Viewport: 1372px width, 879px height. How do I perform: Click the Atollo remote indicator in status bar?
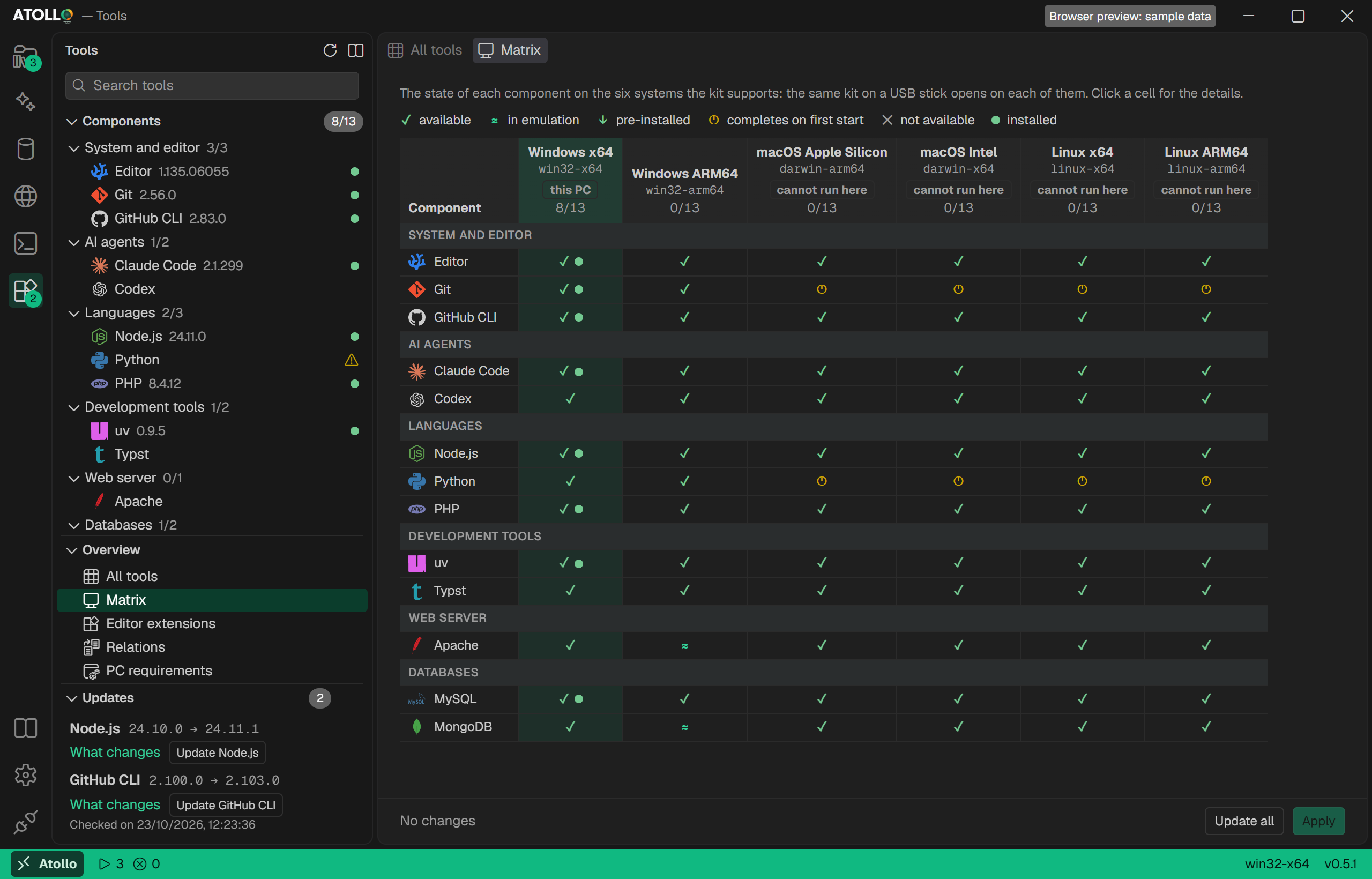[47, 863]
